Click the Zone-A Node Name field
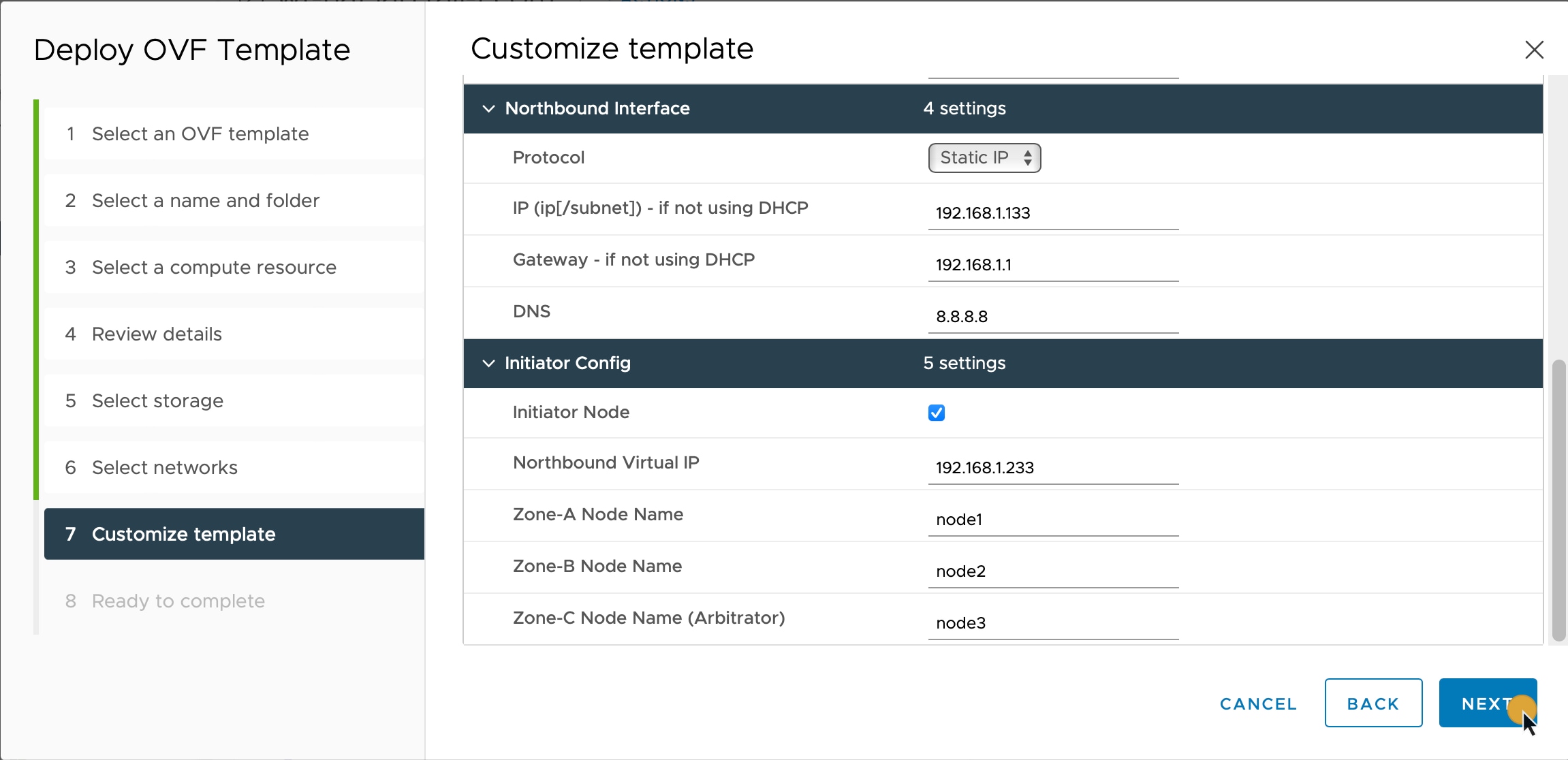This screenshot has width=1568, height=760. pyautogui.click(x=1052, y=519)
